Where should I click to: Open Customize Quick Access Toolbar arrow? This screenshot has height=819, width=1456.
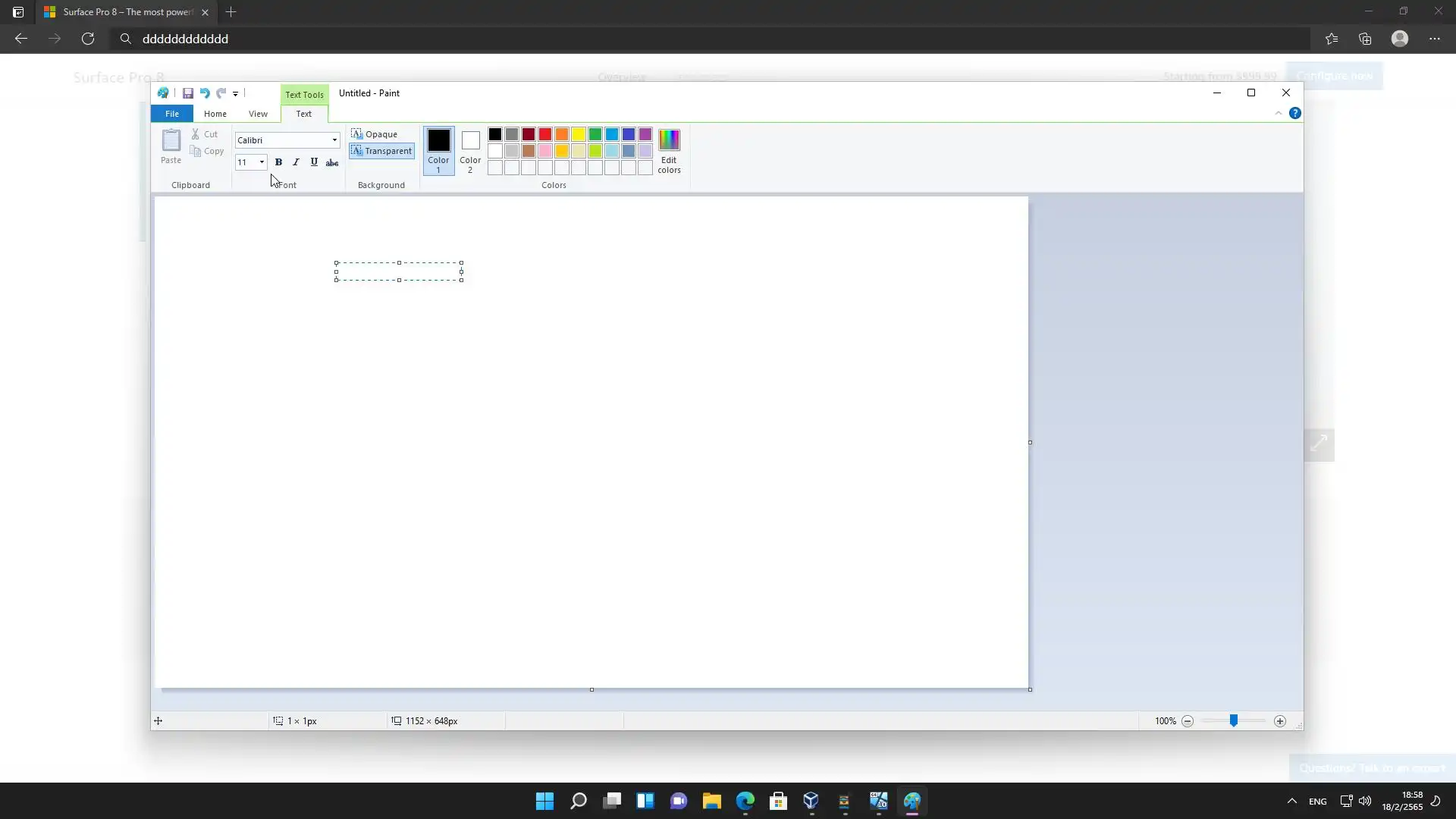point(235,94)
